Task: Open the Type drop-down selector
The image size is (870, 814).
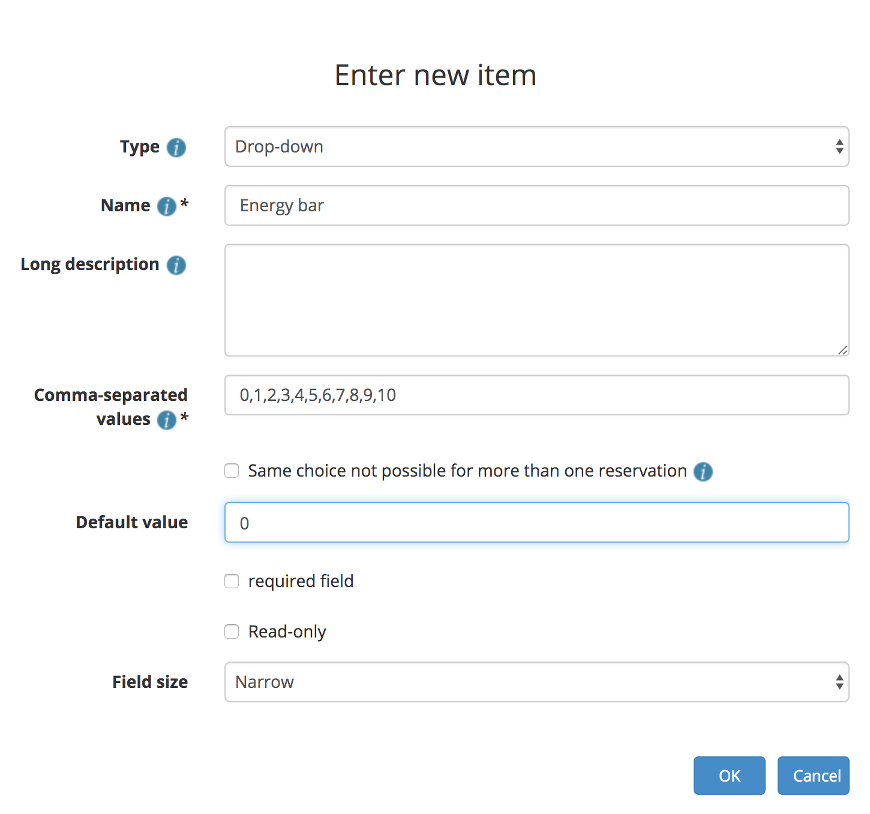Action: tap(536, 147)
